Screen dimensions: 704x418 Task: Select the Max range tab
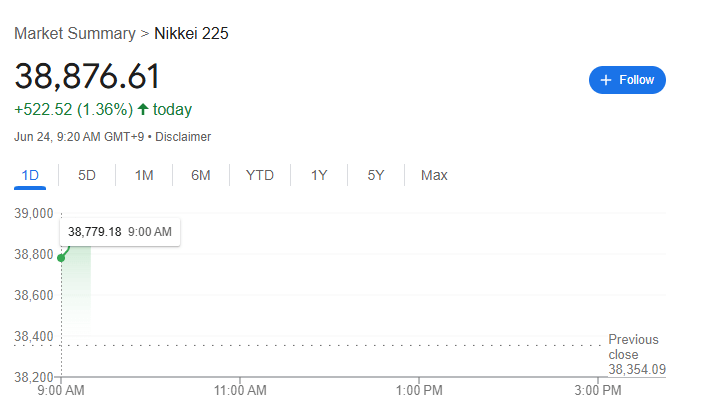434,175
